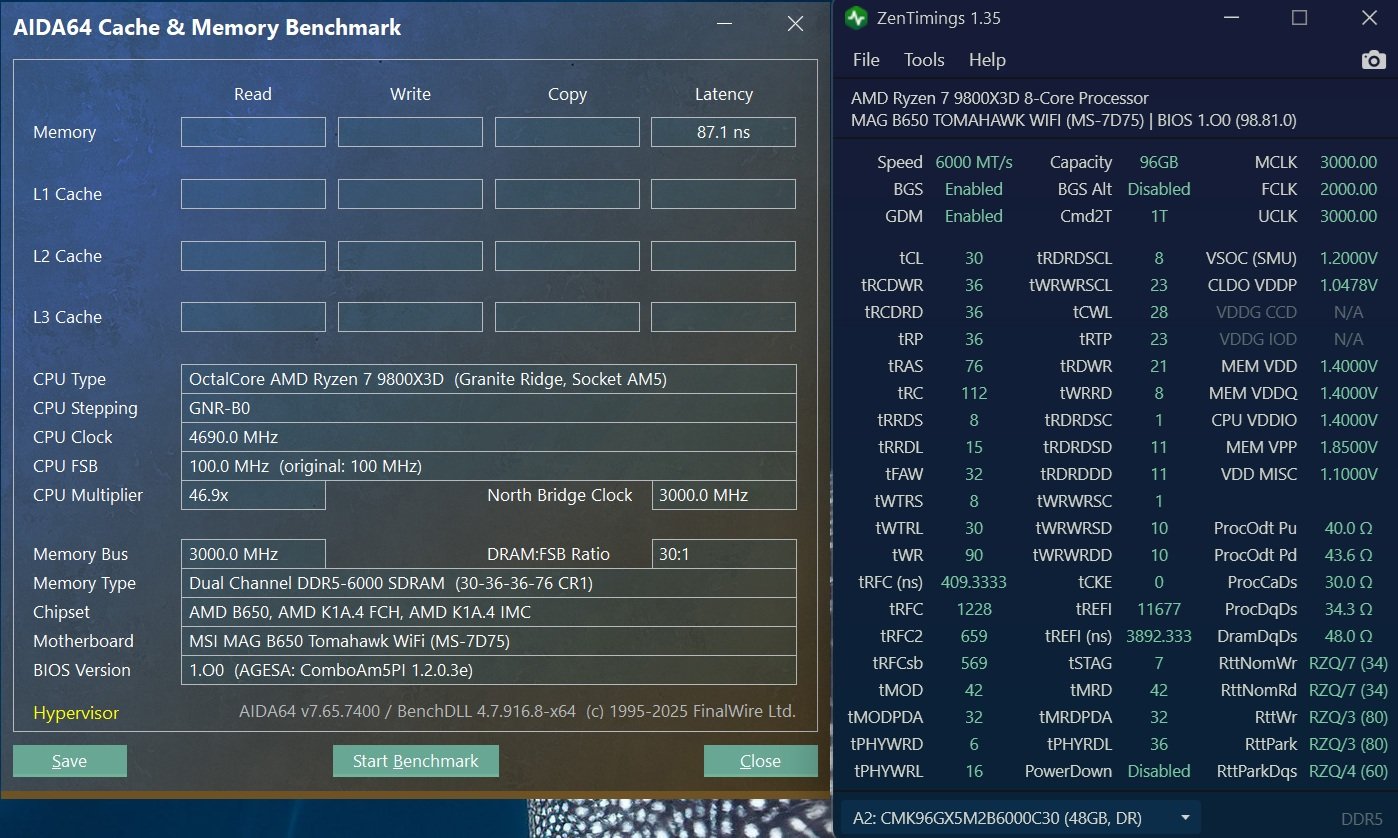The width and height of the screenshot is (1398, 838).
Task: Click the Memory Copy result field
Action: 567,132
